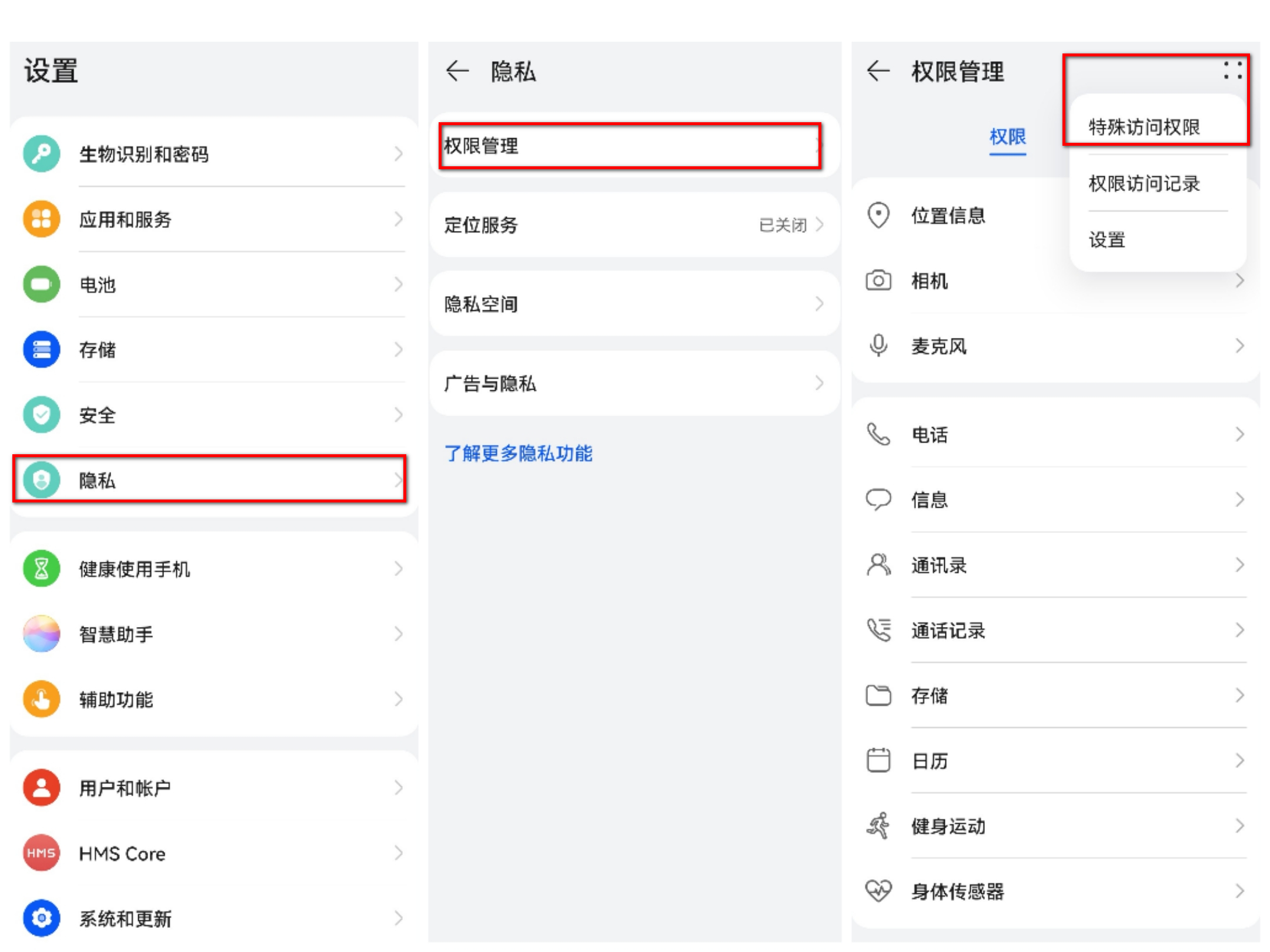Go back using the 隐私 back arrow

point(456,71)
